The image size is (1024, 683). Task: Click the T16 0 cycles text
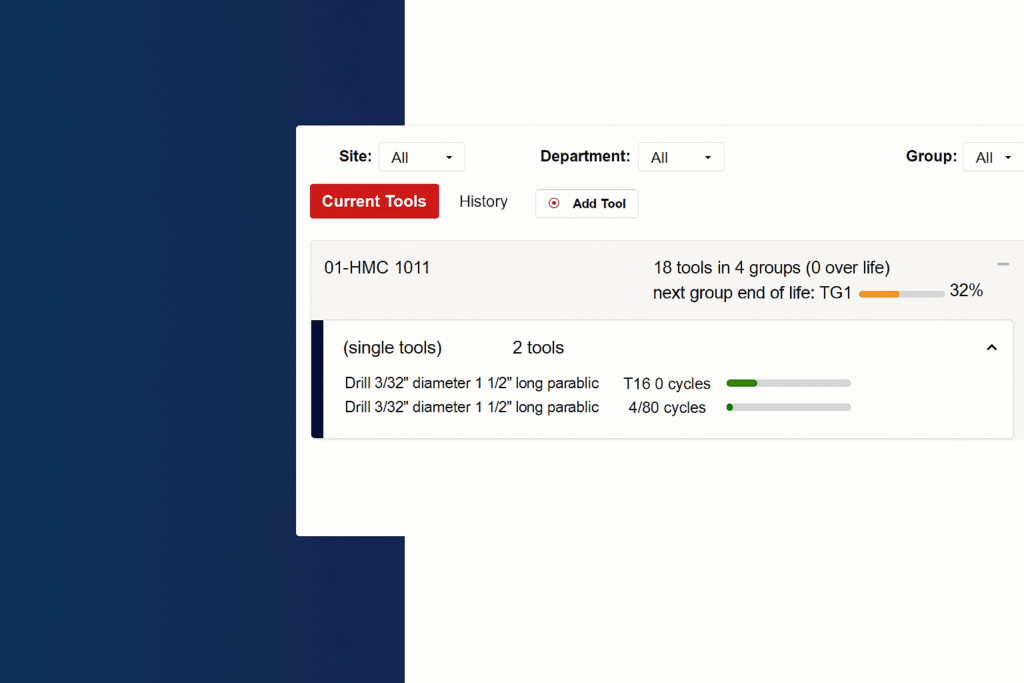pos(666,384)
